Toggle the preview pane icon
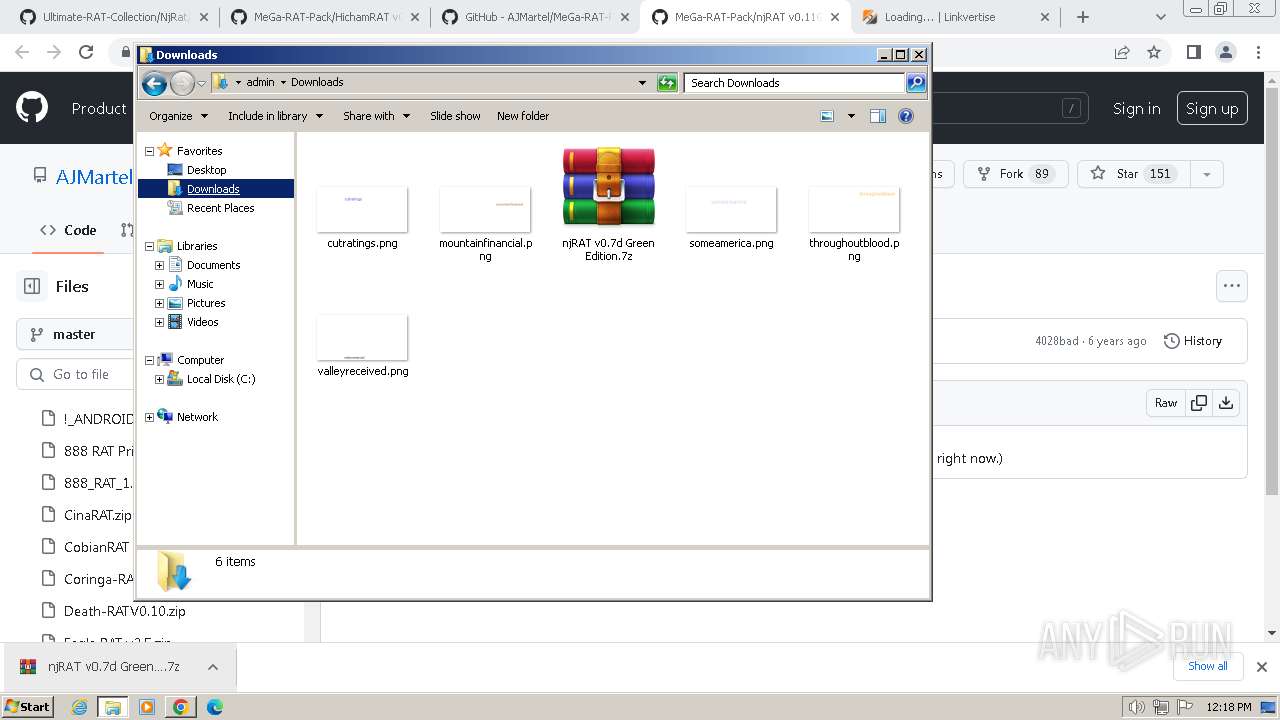 [x=878, y=116]
